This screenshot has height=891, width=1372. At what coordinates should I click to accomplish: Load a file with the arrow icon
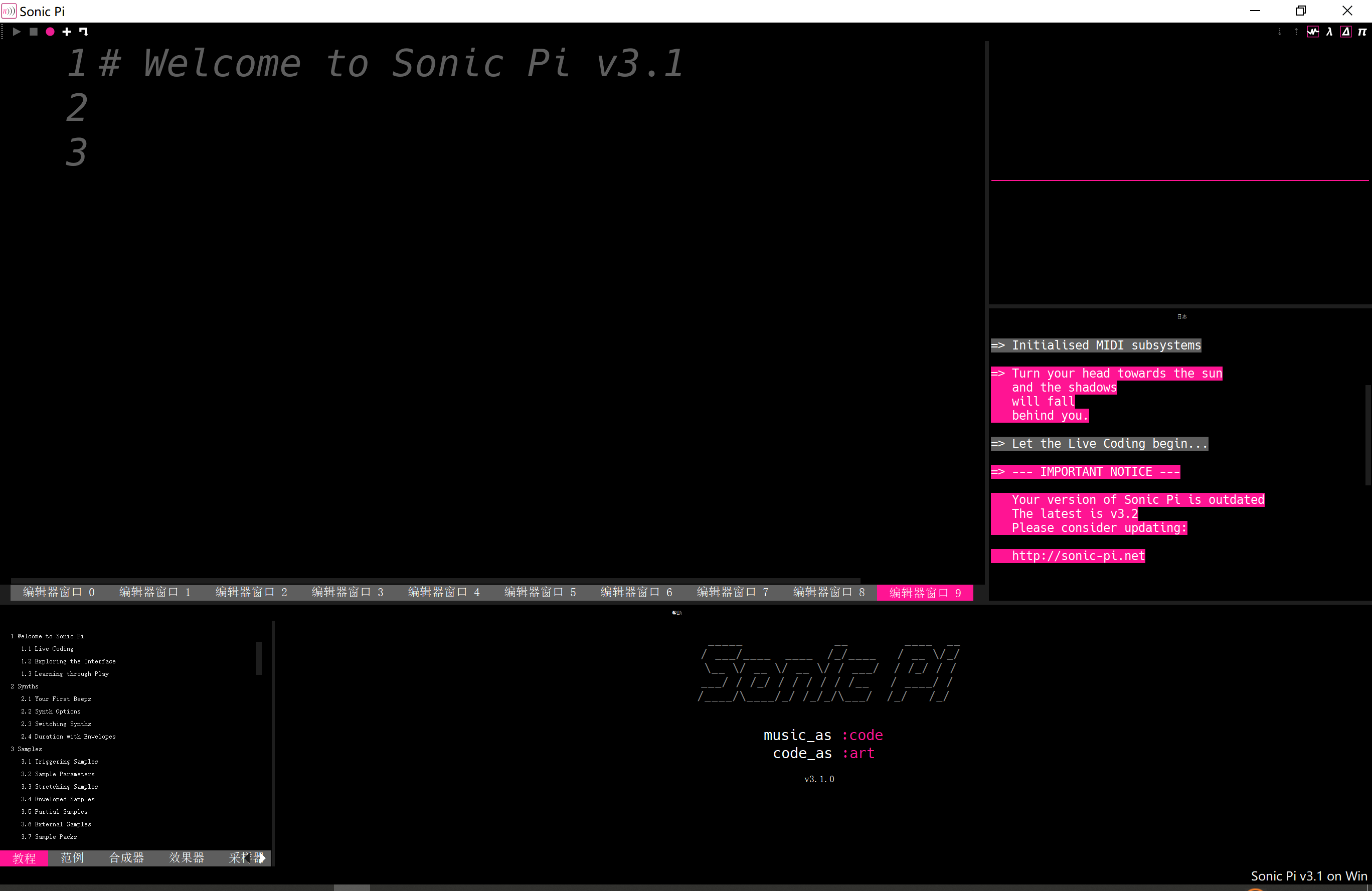tap(84, 32)
